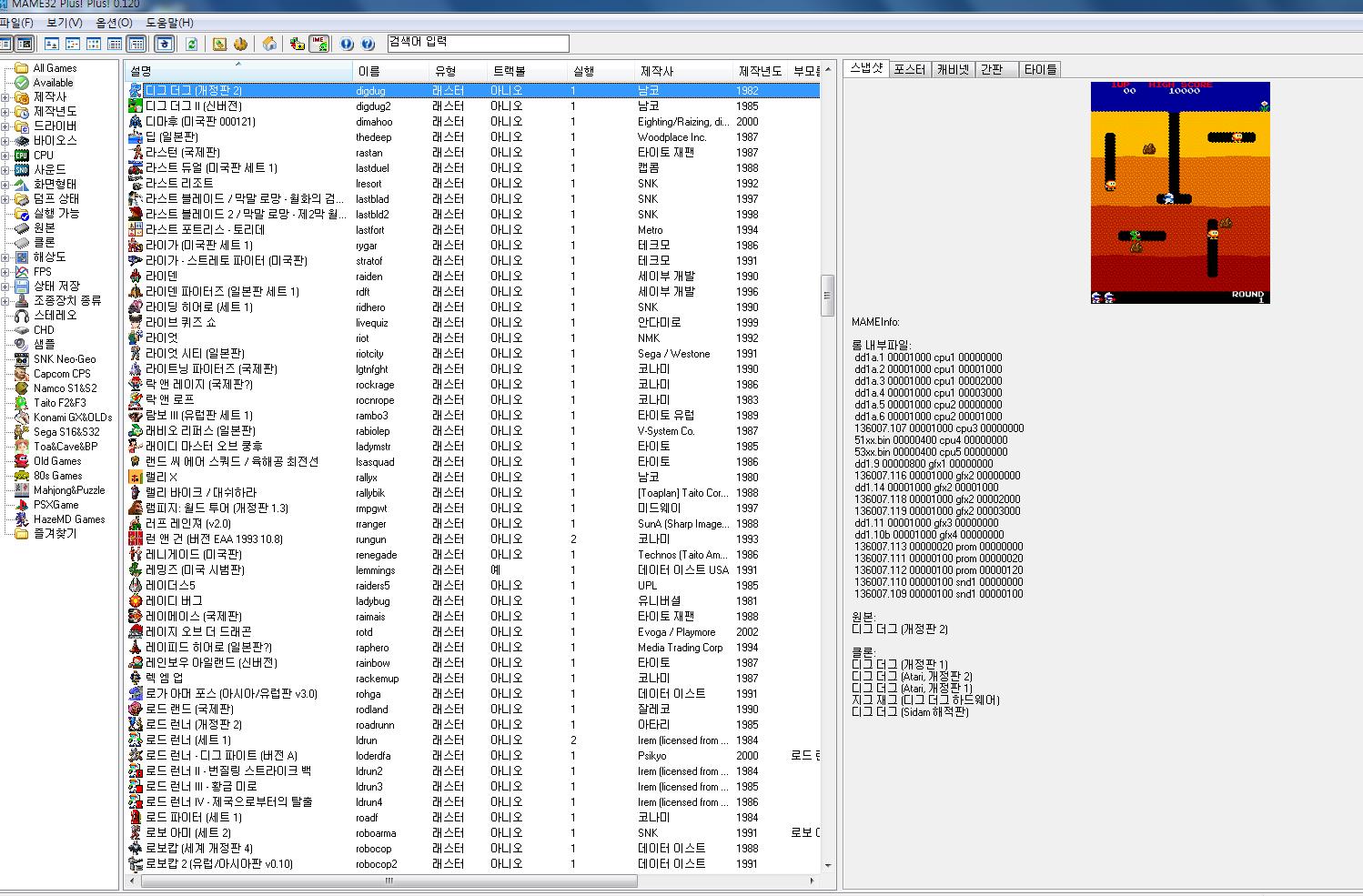Screen dimensions: 1363x896
Task: Click the blue exclamation About icon
Action: click(347, 44)
